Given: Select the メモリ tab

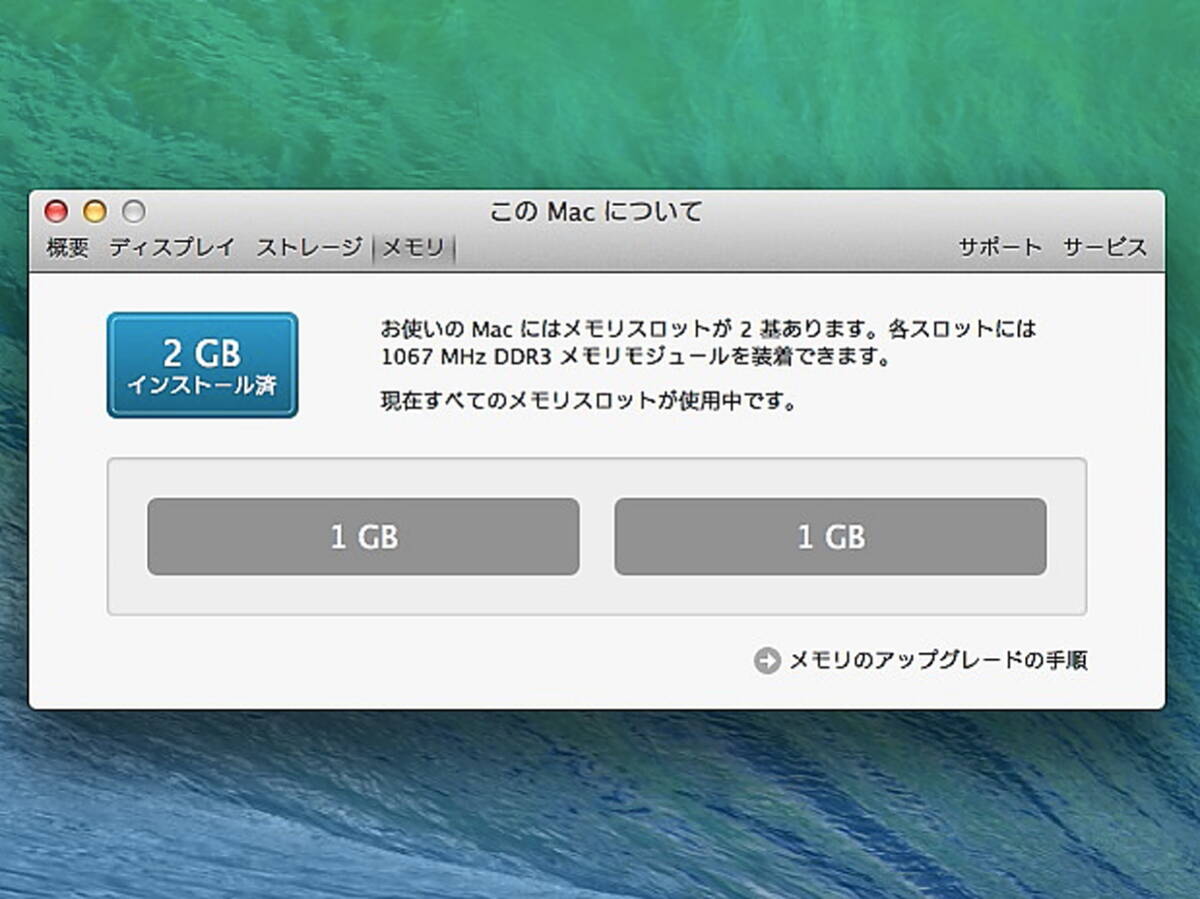Looking at the screenshot, I should 413,249.
